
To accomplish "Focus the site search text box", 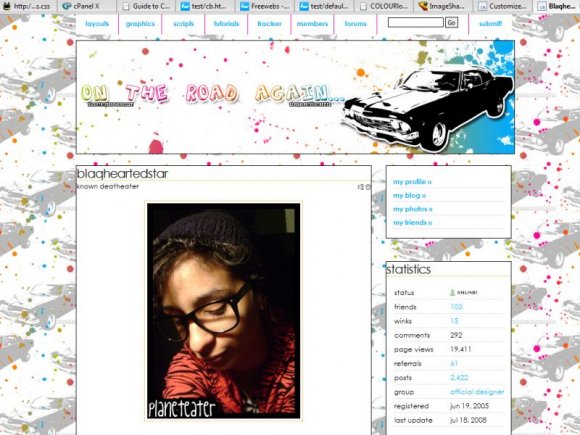I will [415, 23].
